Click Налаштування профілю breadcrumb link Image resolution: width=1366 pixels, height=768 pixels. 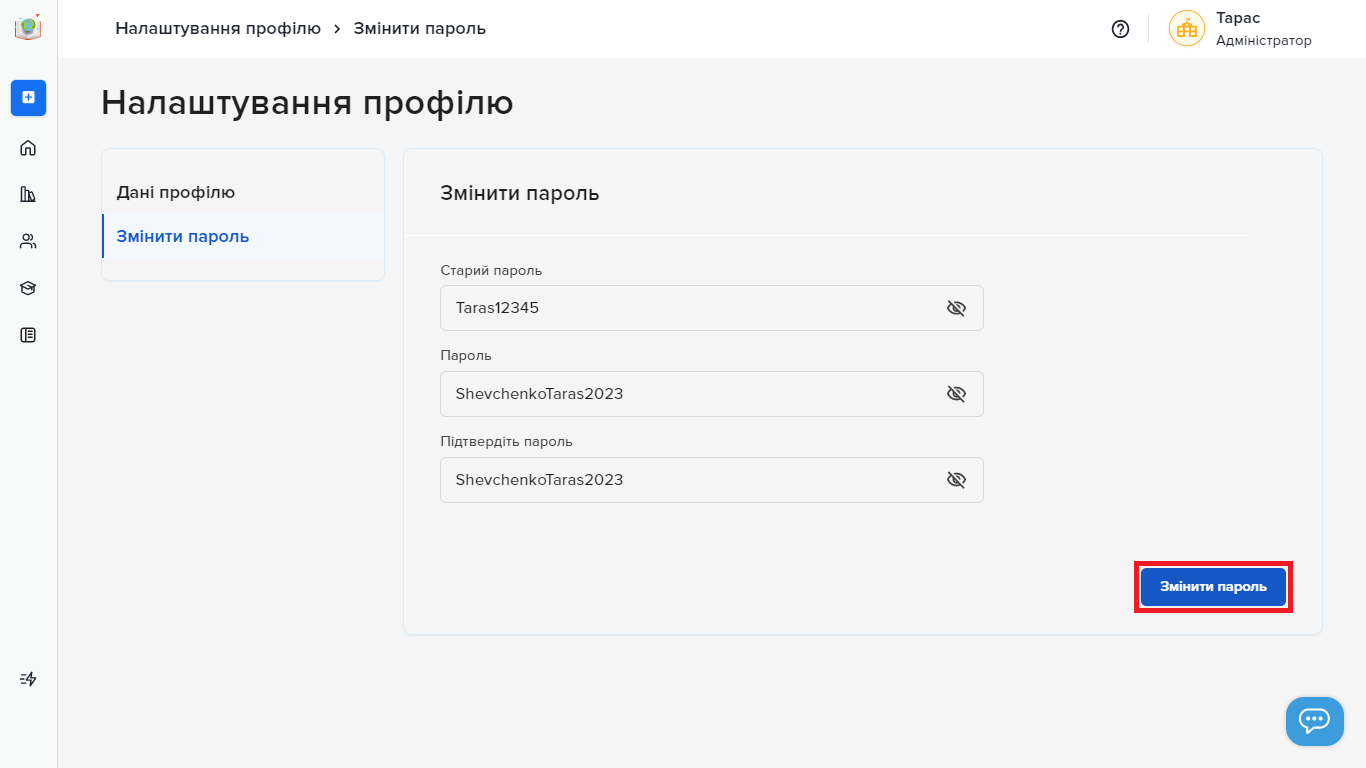click(x=218, y=28)
